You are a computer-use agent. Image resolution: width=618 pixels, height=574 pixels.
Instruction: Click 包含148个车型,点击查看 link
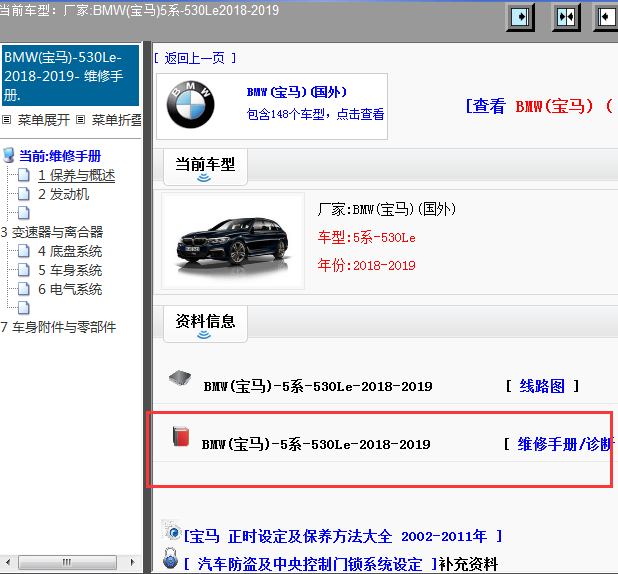[315, 114]
